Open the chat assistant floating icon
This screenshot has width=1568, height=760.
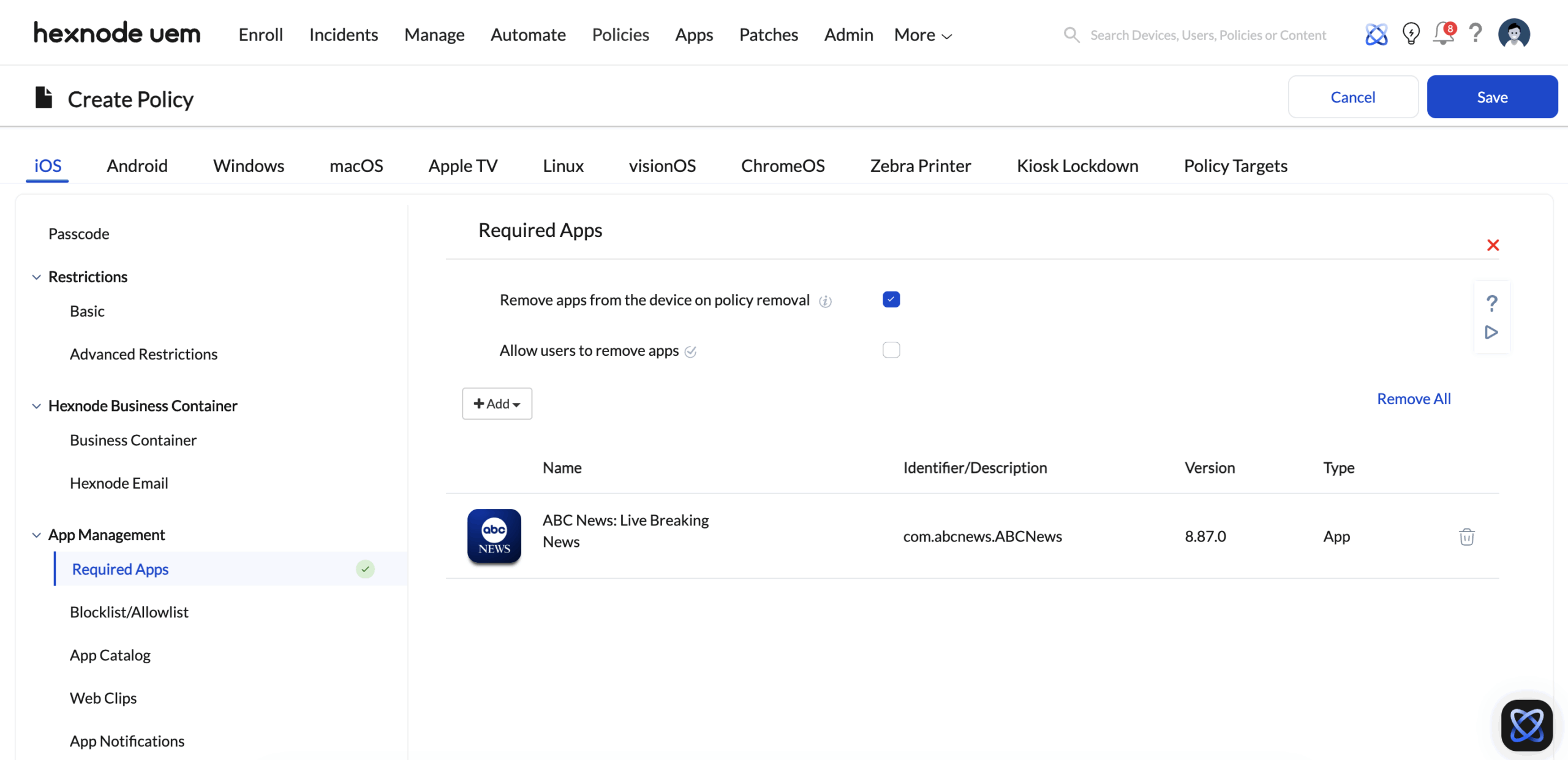[1526, 725]
